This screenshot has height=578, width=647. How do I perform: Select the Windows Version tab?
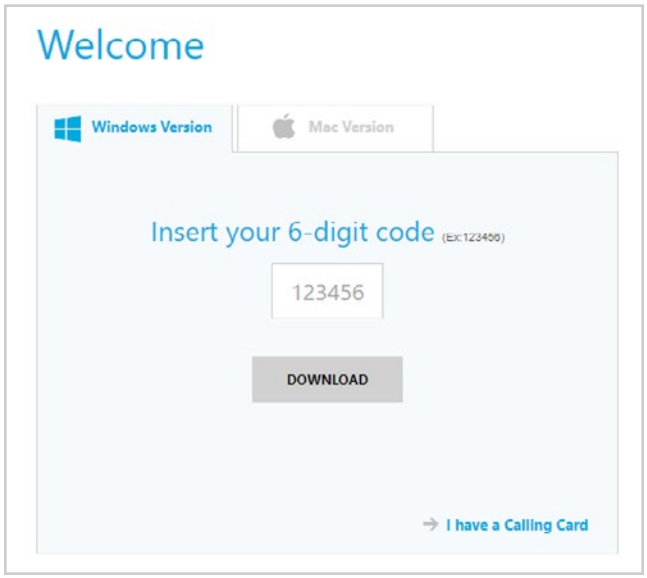click(x=135, y=129)
